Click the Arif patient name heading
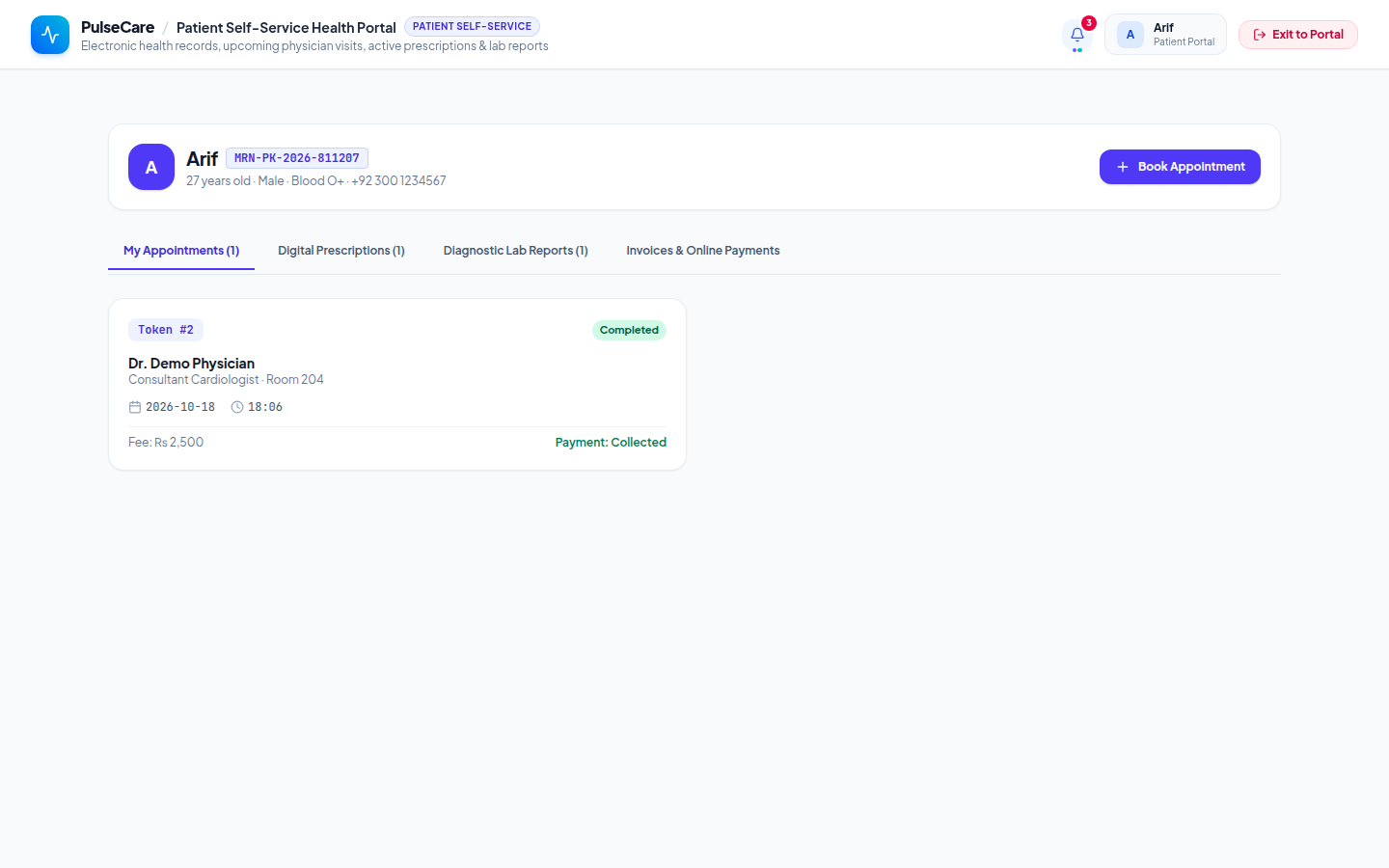The image size is (1389, 868). click(x=203, y=159)
